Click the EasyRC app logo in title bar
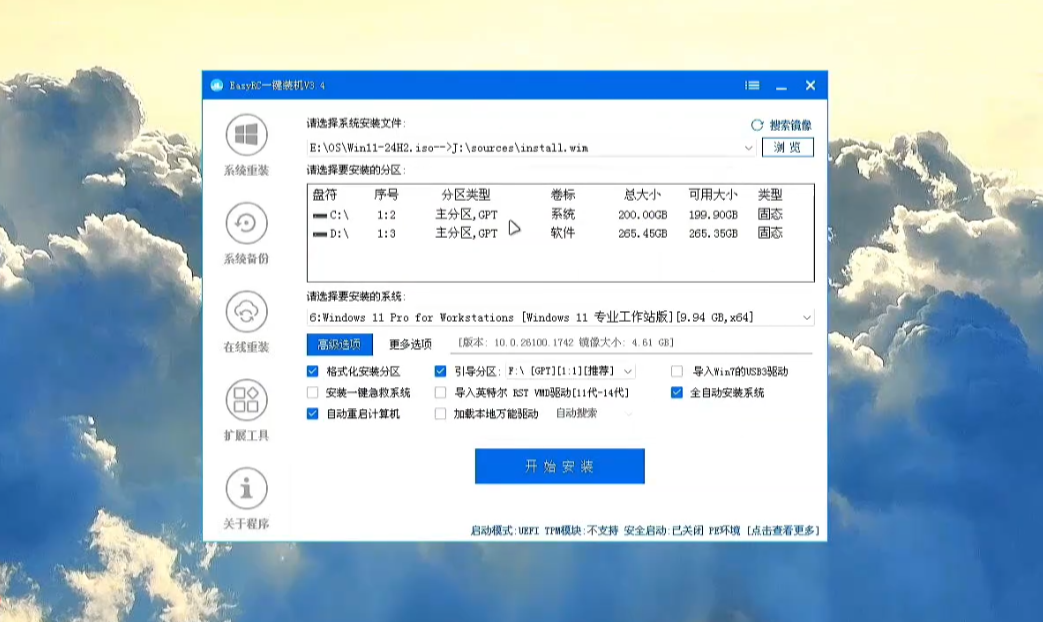The width and height of the screenshot is (1043, 622). (217, 85)
